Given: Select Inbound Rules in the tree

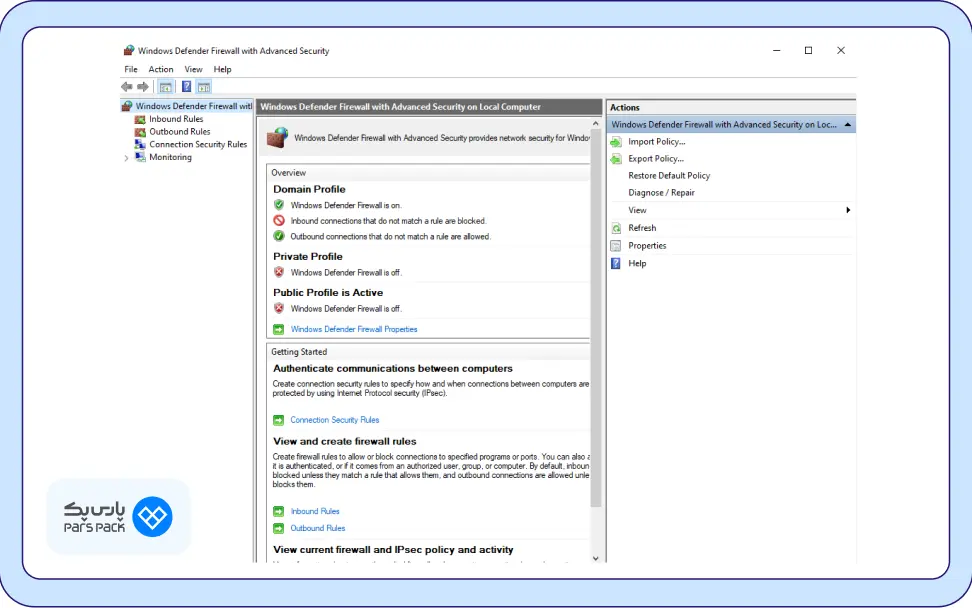Looking at the screenshot, I should [176, 119].
